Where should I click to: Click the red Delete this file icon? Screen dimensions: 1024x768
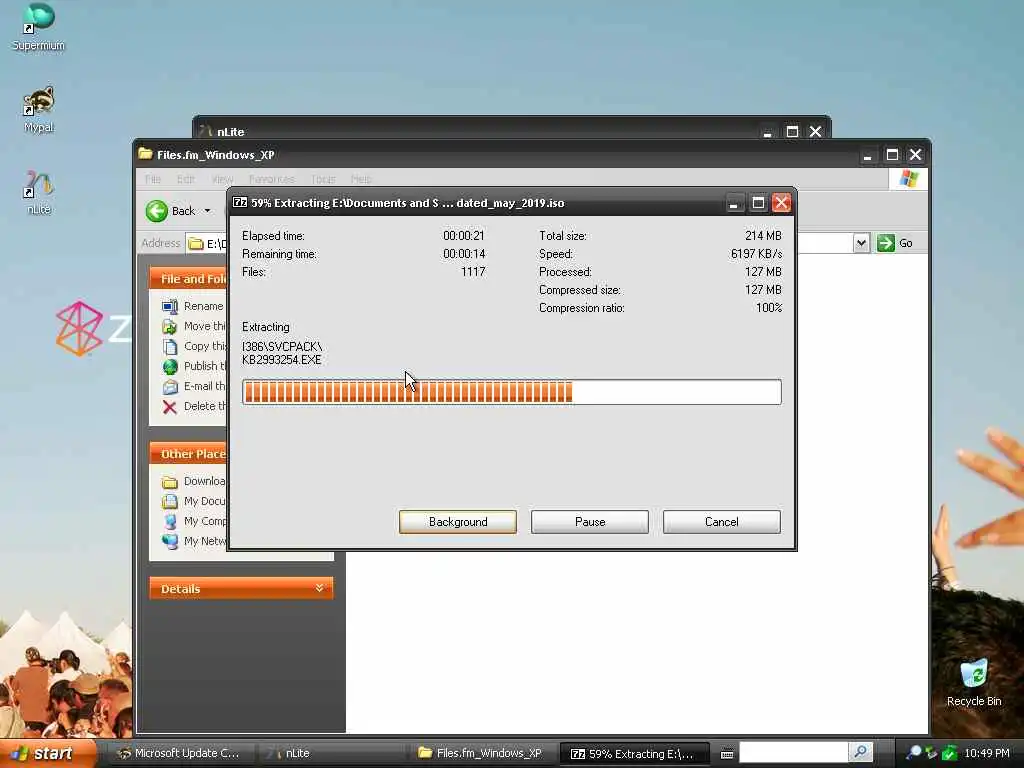(170, 407)
